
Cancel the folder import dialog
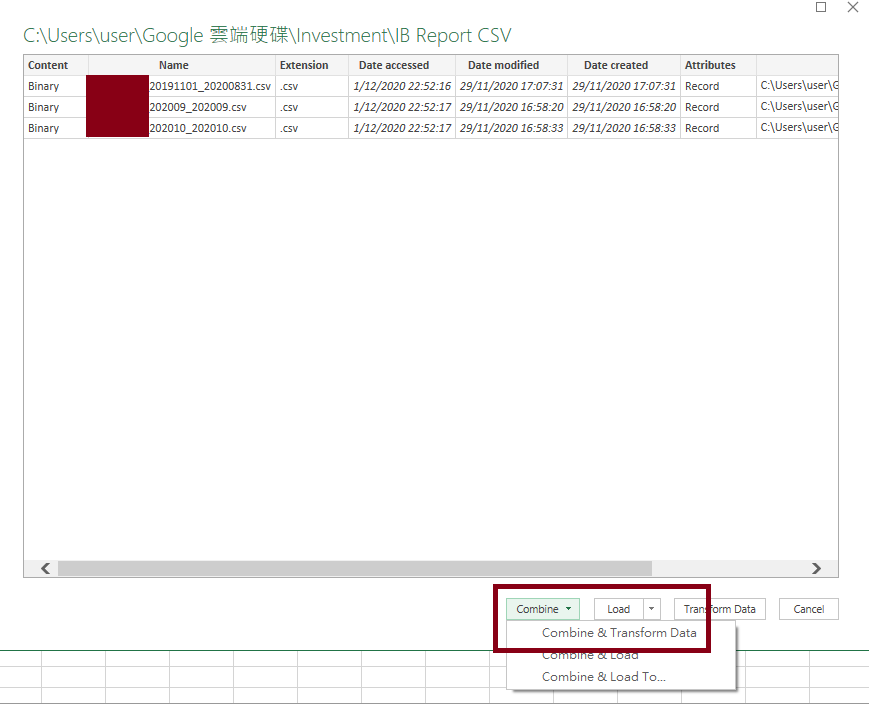click(809, 609)
